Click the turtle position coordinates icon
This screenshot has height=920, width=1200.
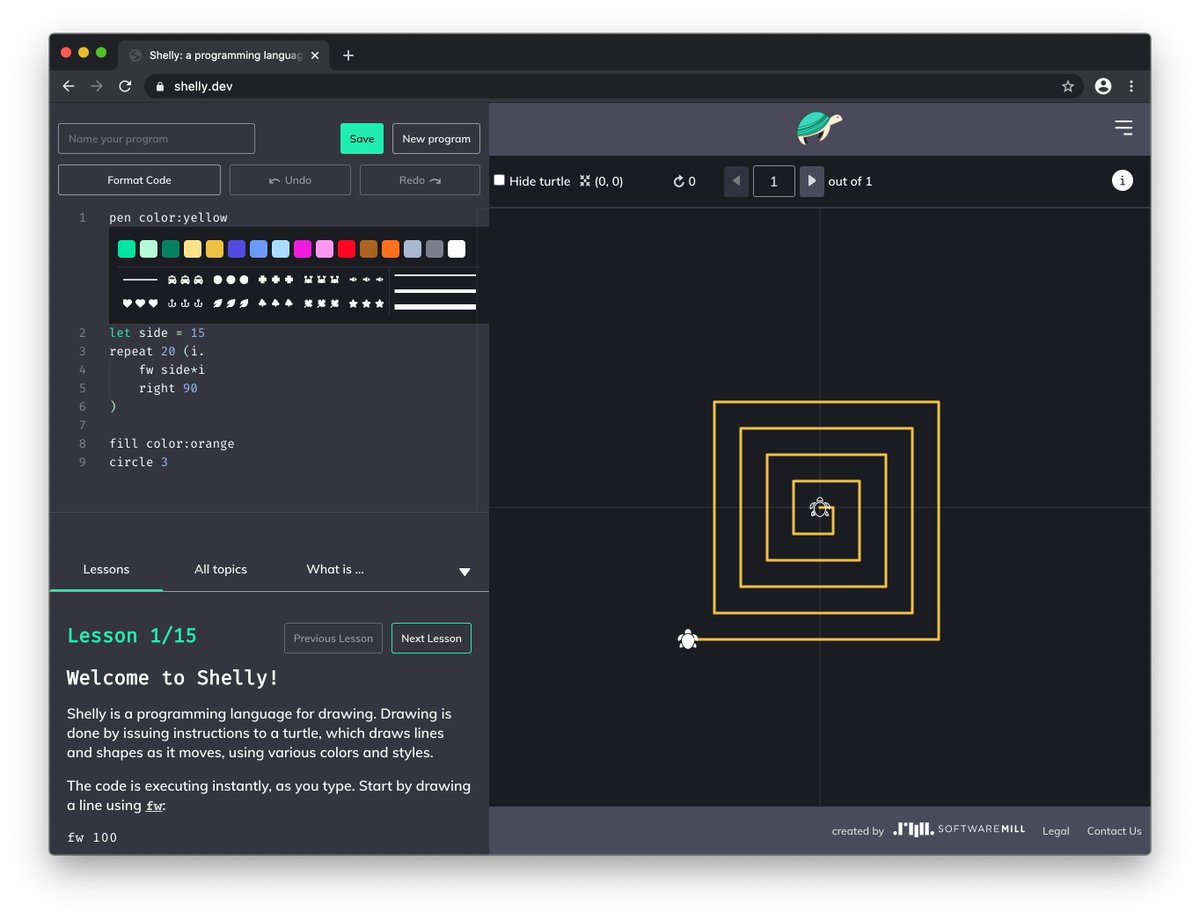tap(585, 181)
